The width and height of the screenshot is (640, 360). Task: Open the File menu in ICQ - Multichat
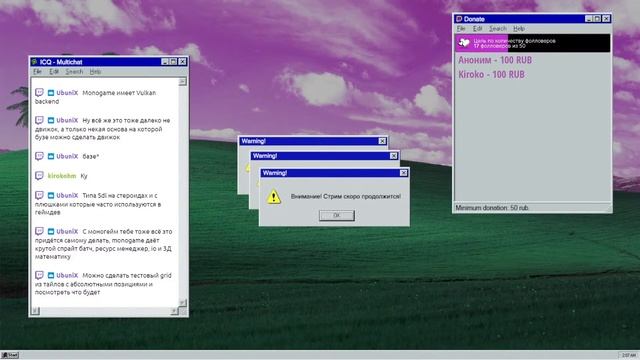click(x=38, y=71)
